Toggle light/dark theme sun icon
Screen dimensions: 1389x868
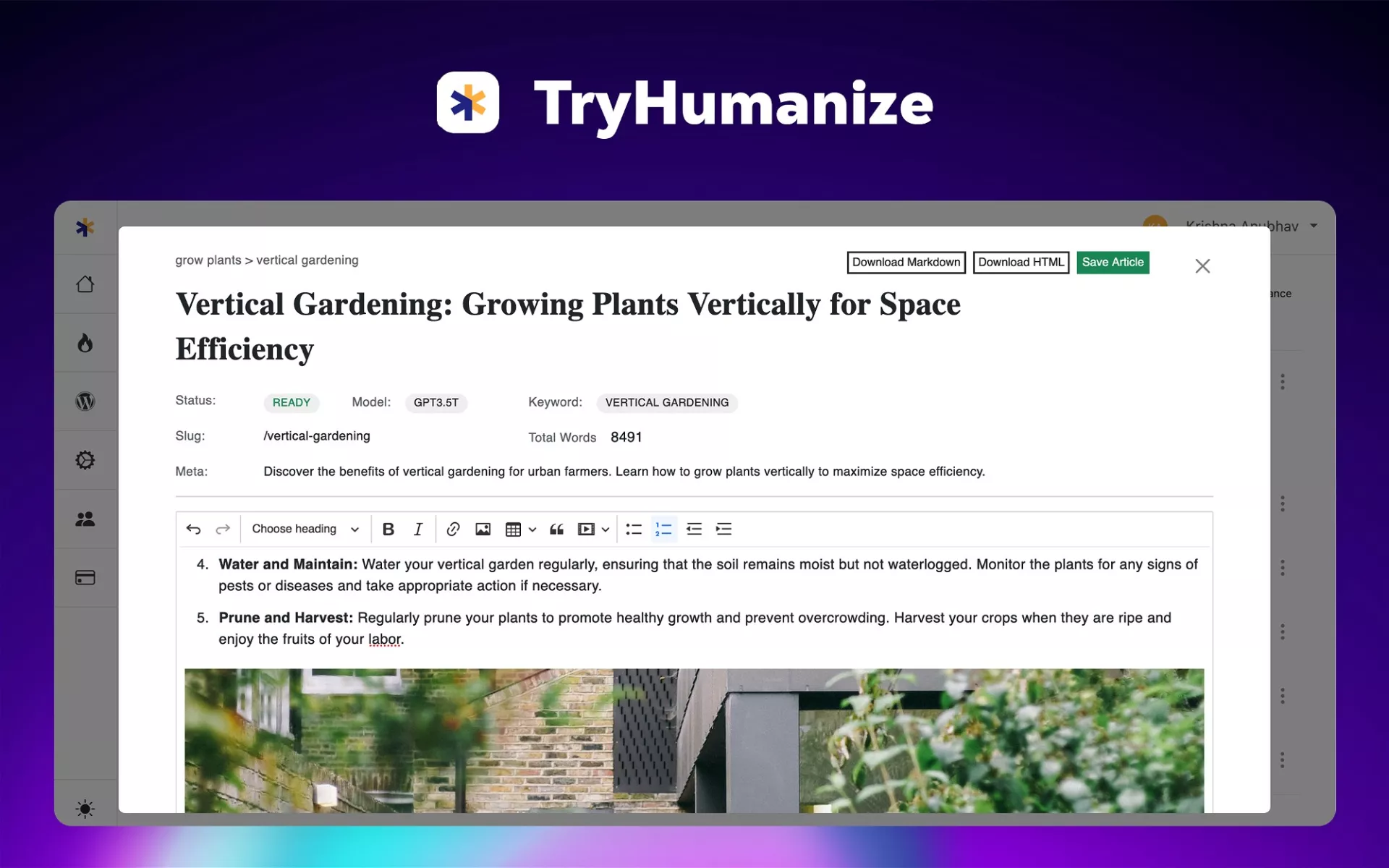pos(85,809)
